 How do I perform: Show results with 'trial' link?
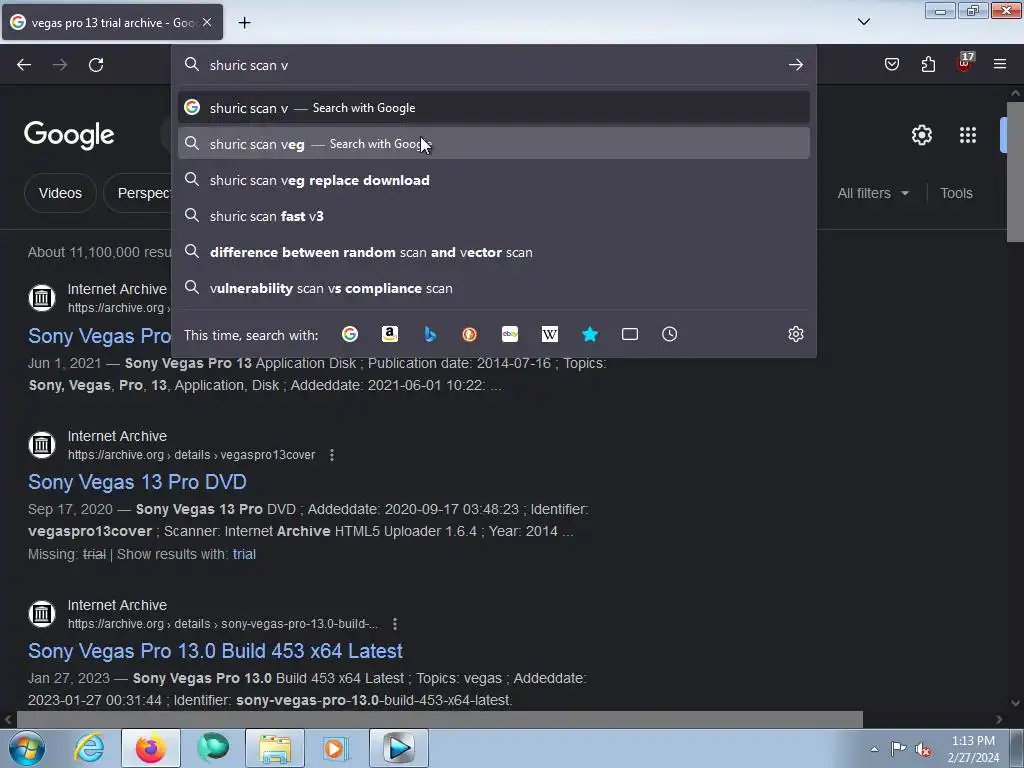click(x=244, y=554)
